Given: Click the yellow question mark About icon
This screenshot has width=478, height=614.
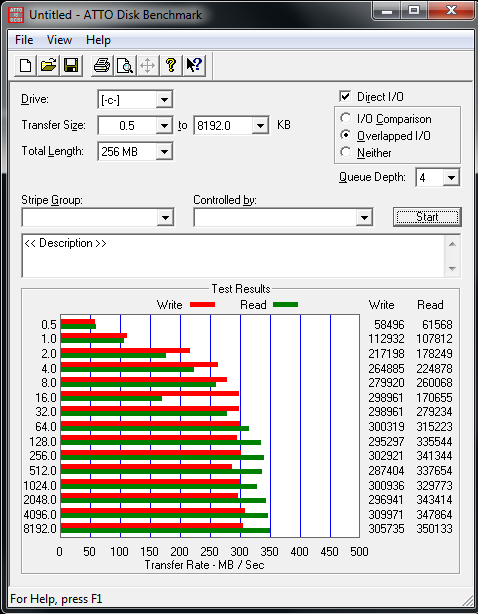Looking at the screenshot, I should (x=171, y=65).
